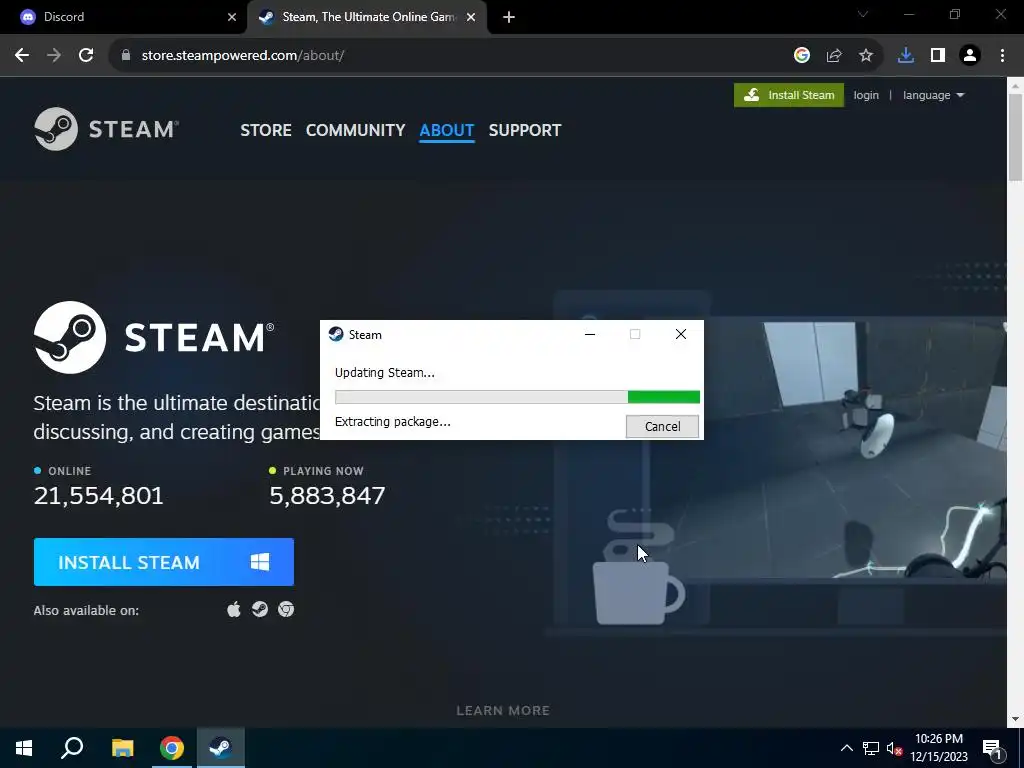Open taskbar search magnifier
Image resolution: width=1024 pixels, height=768 pixels.
click(x=72, y=748)
